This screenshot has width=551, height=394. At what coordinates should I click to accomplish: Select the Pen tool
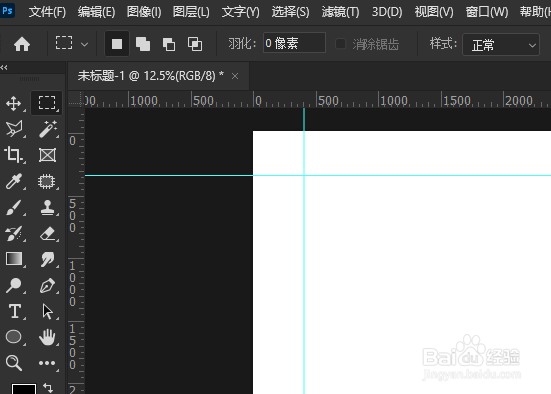pyautogui.click(x=47, y=285)
